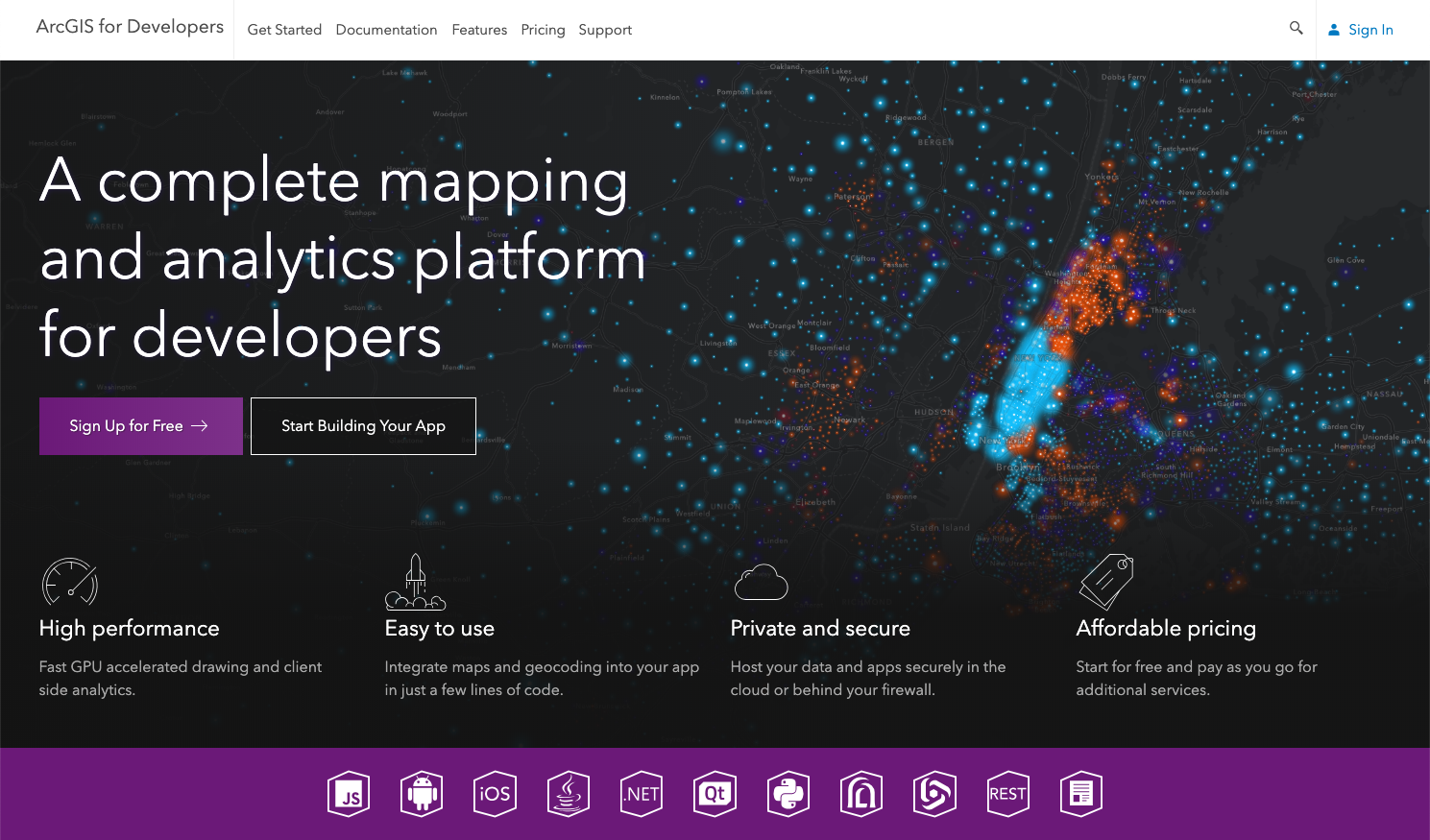This screenshot has height=840, width=1430.
Task: Click text 'Host your data and apps securely in the'
Action: pos(868,667)
